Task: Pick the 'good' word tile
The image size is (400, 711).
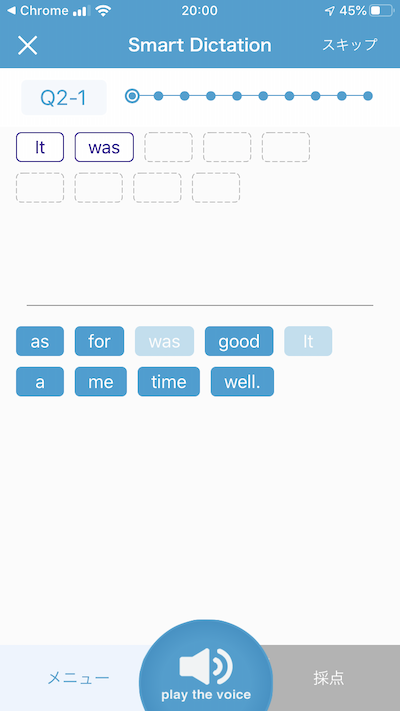Action: (239, 341)
